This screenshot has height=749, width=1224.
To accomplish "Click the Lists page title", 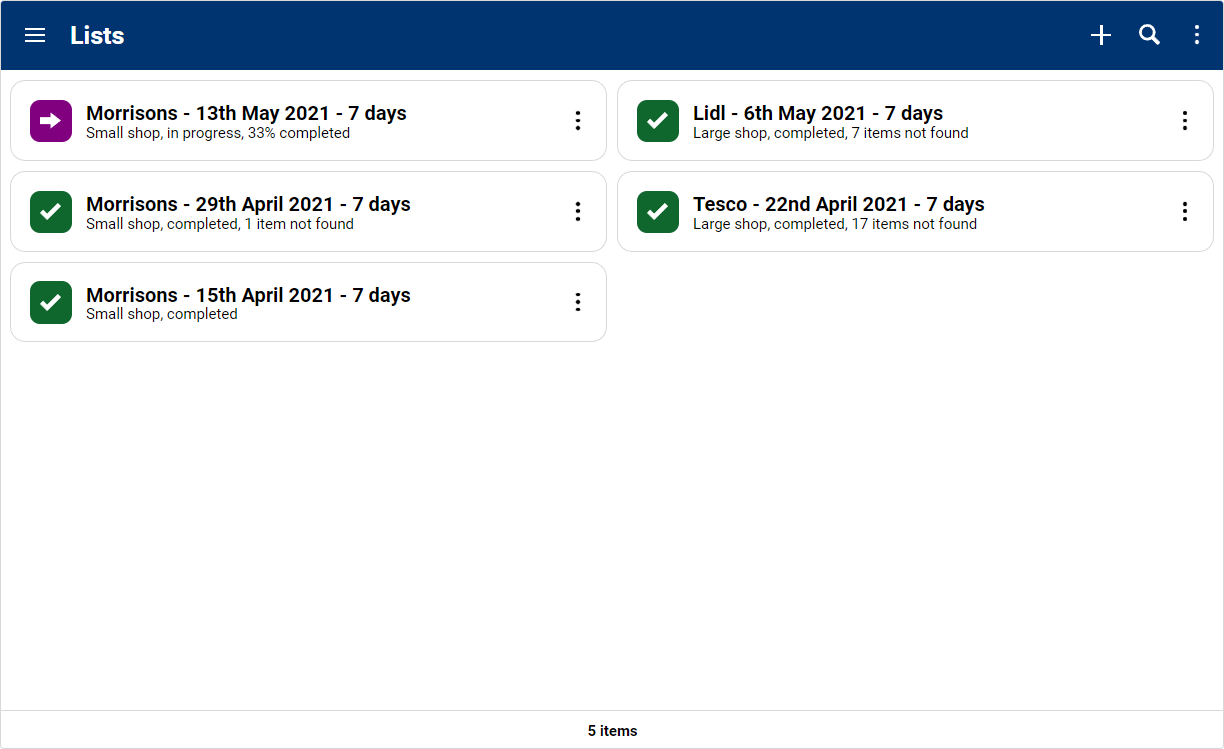I will pos(97,36).
